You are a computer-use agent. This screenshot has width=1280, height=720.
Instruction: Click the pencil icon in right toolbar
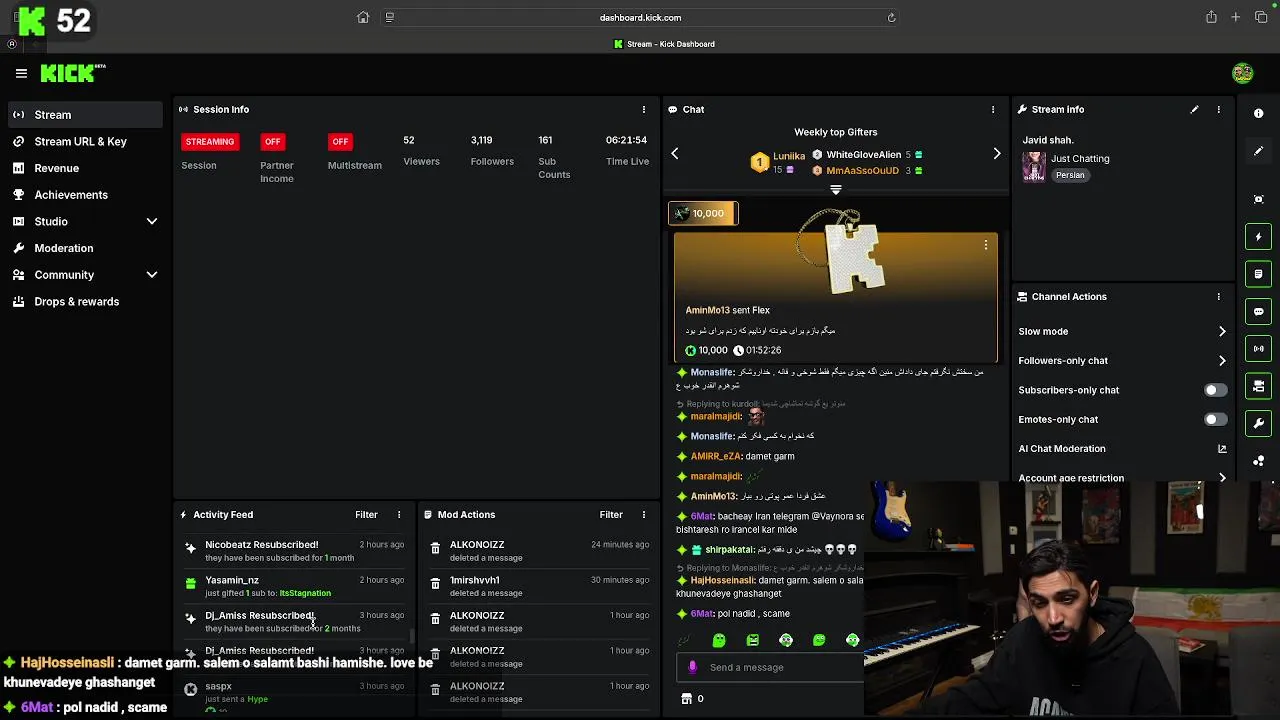pyautogui.click(x=1259, y=151)
